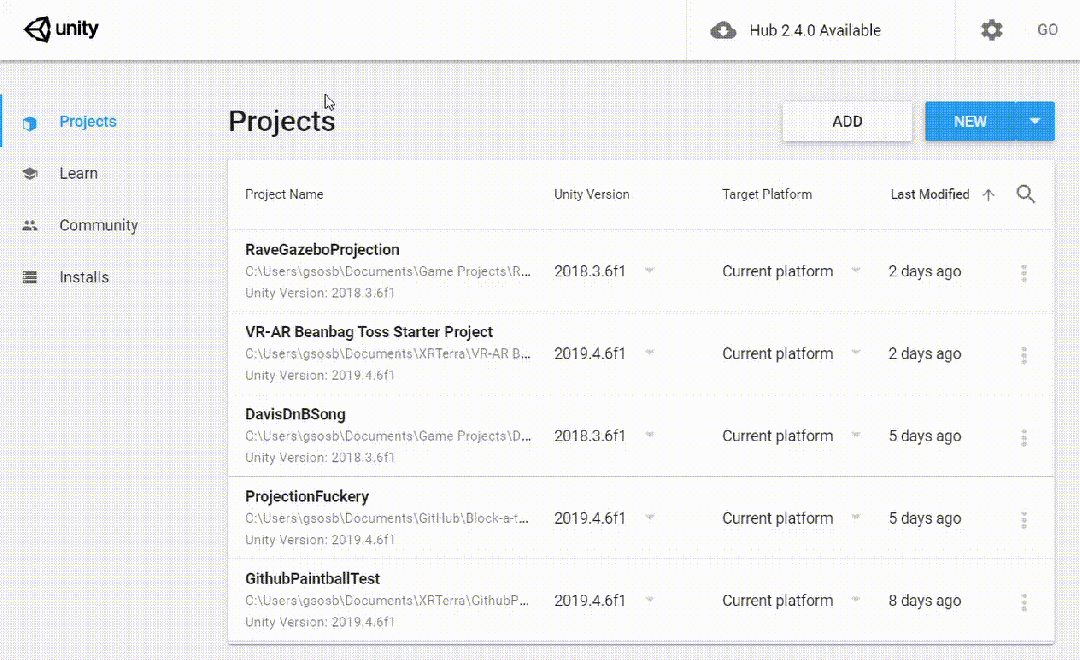Open Unity version dropdown for VR-AR Beanbag Toss
Image resolution: width=1080 pixels, height=660 pixels.
pos(650,352)
